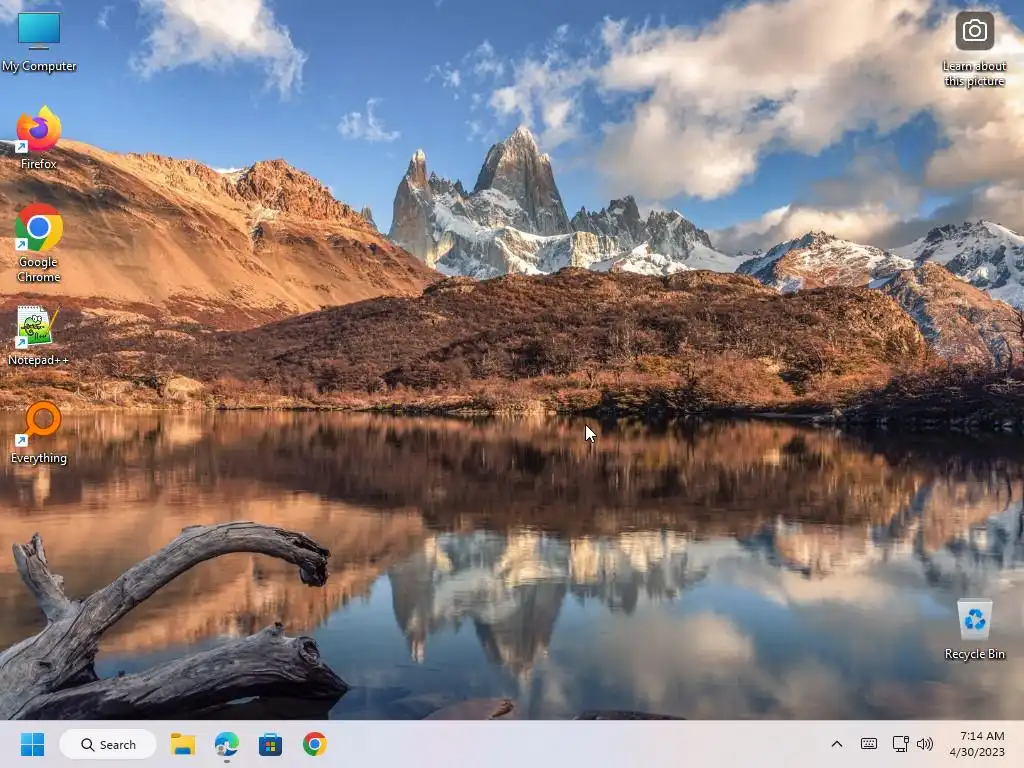
Task: Click the taskbar Search box
Action: (x=108, y=744)
